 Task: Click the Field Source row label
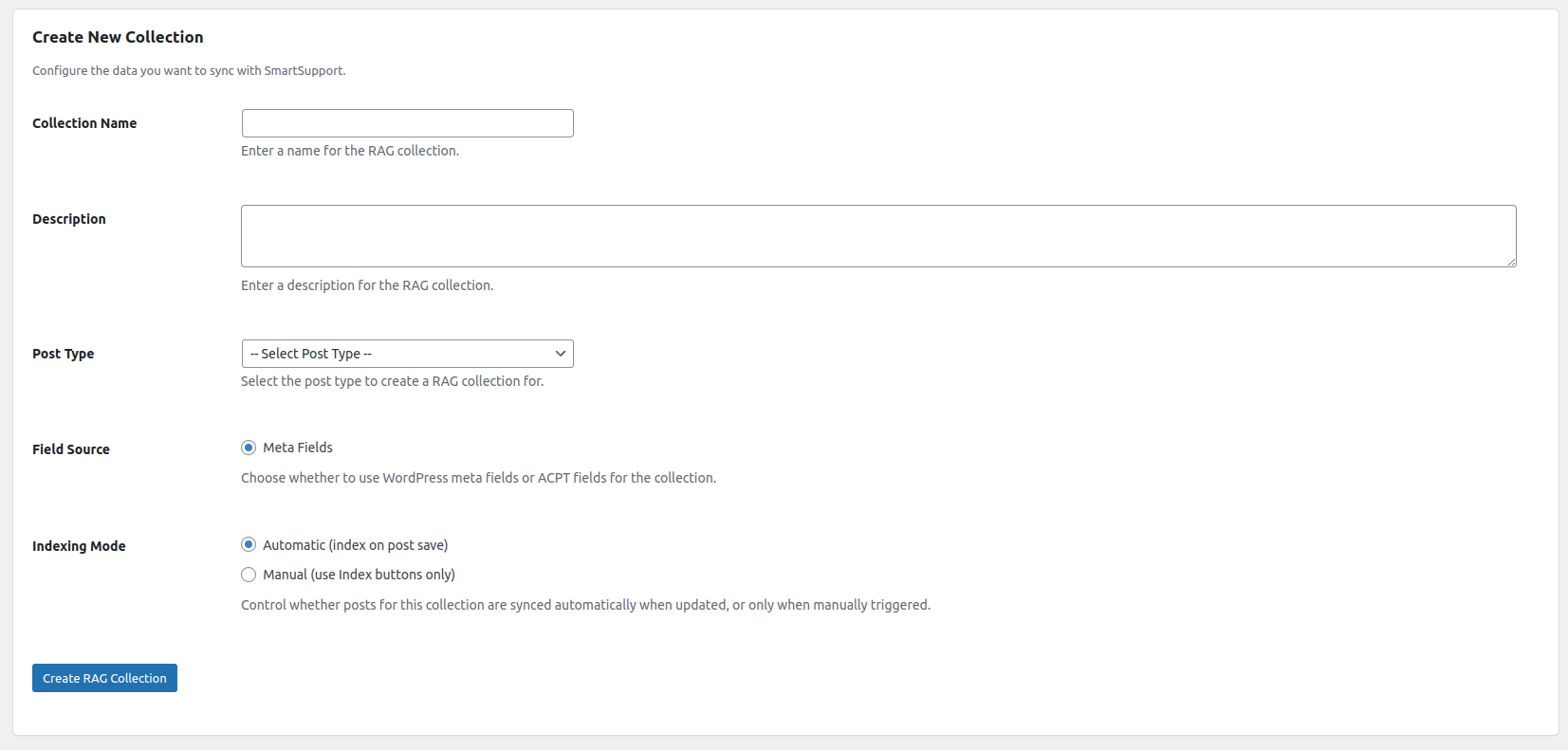[x=71, y=449]
